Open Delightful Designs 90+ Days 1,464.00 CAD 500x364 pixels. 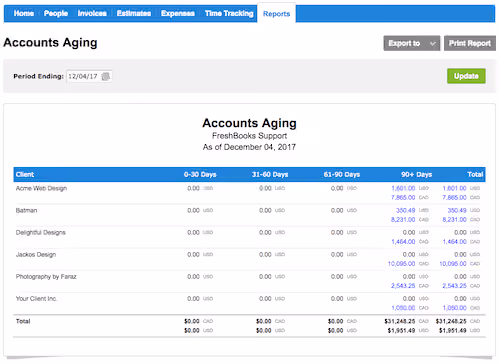coord(403,242)
